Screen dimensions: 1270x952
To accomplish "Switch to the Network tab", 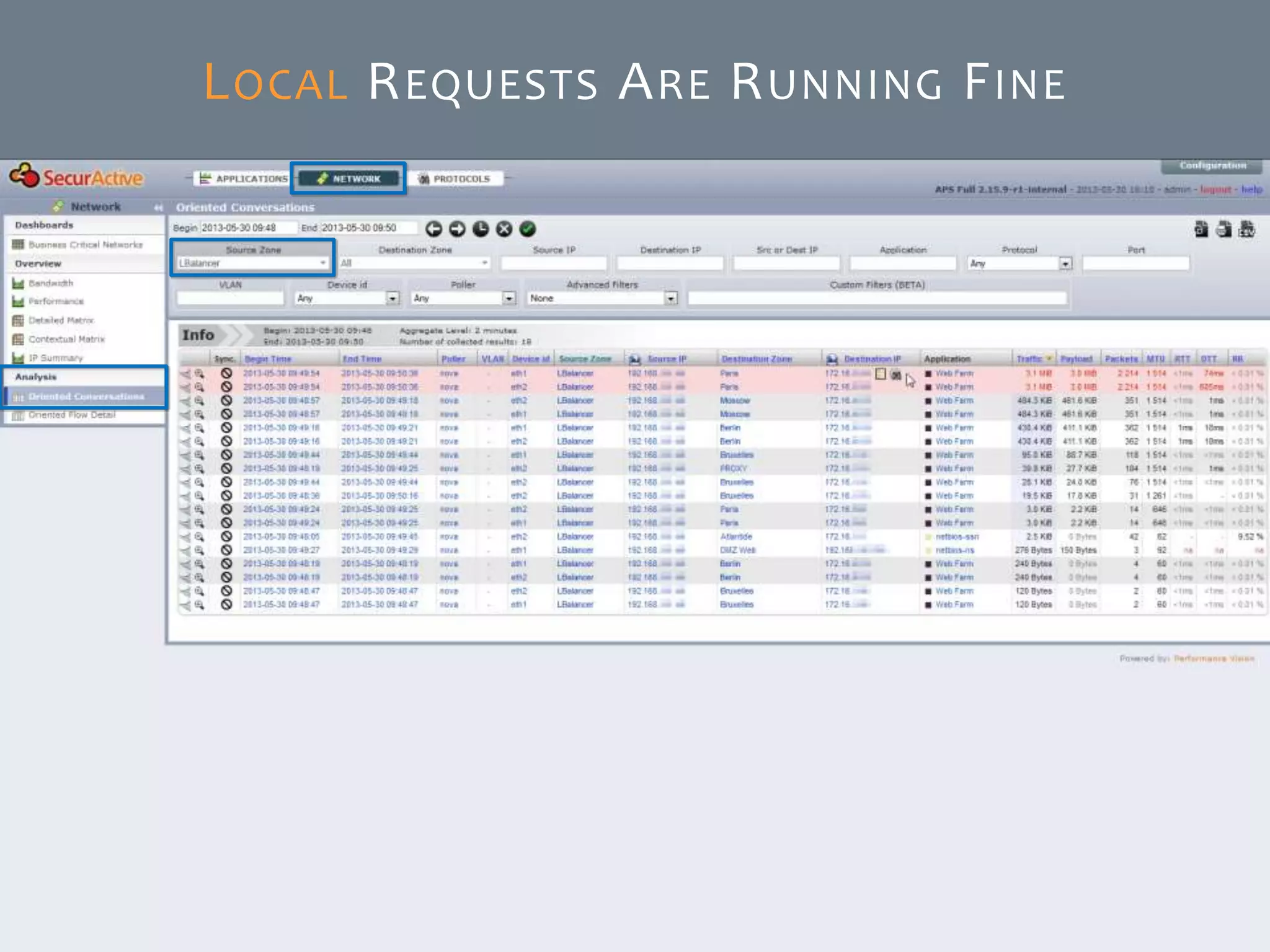I will coord(349,179).
